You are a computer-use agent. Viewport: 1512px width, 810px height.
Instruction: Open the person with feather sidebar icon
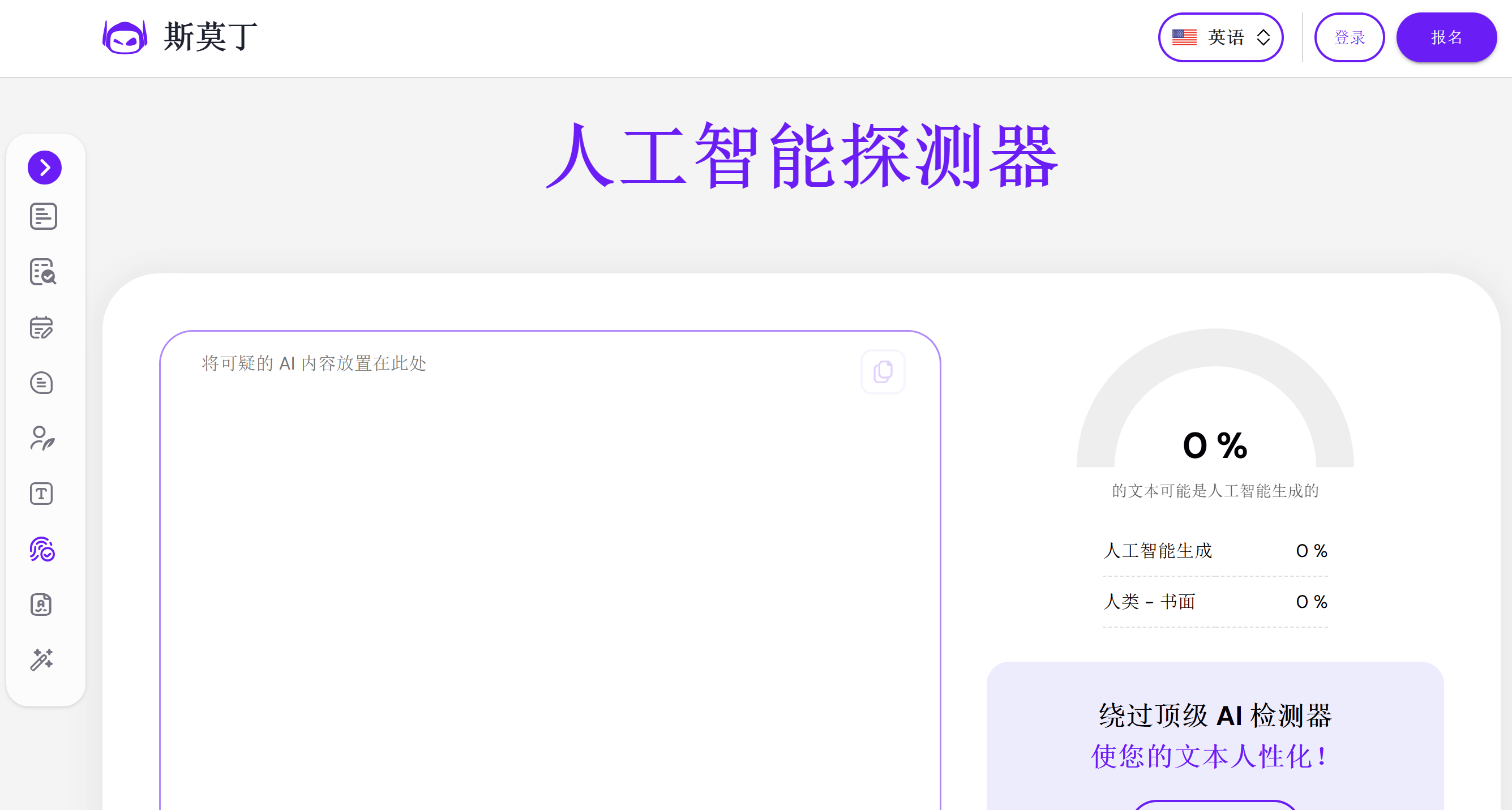[42, 439]
